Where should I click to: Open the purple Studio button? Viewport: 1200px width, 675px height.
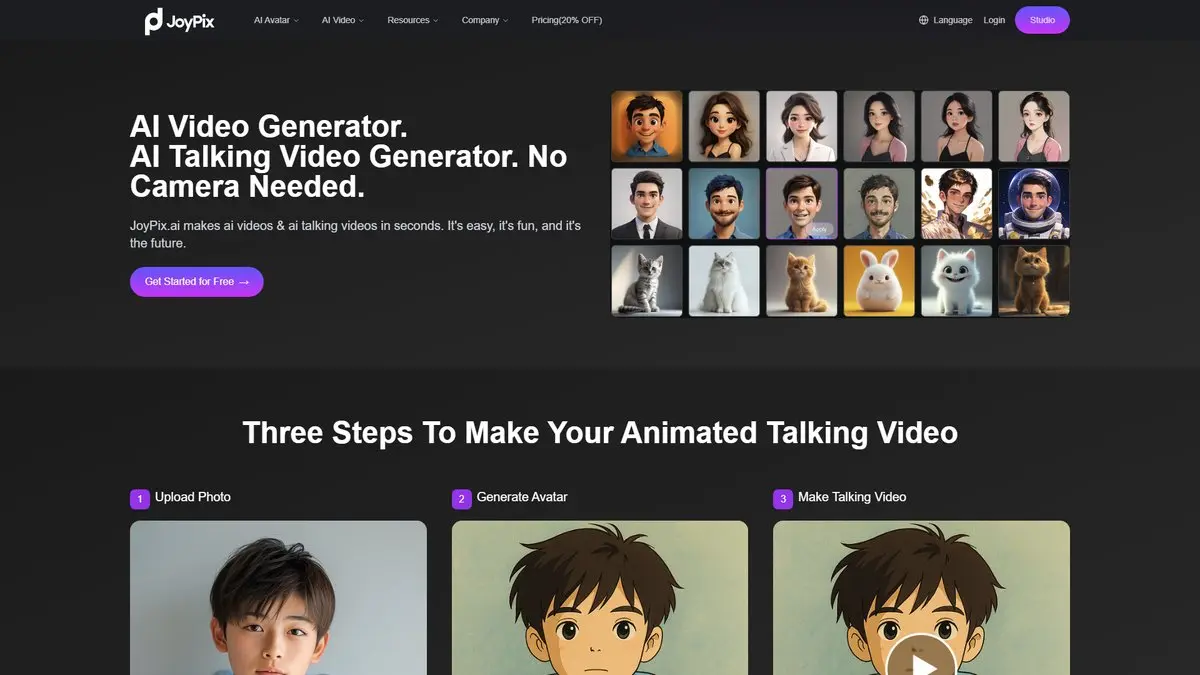(1042, 20)
